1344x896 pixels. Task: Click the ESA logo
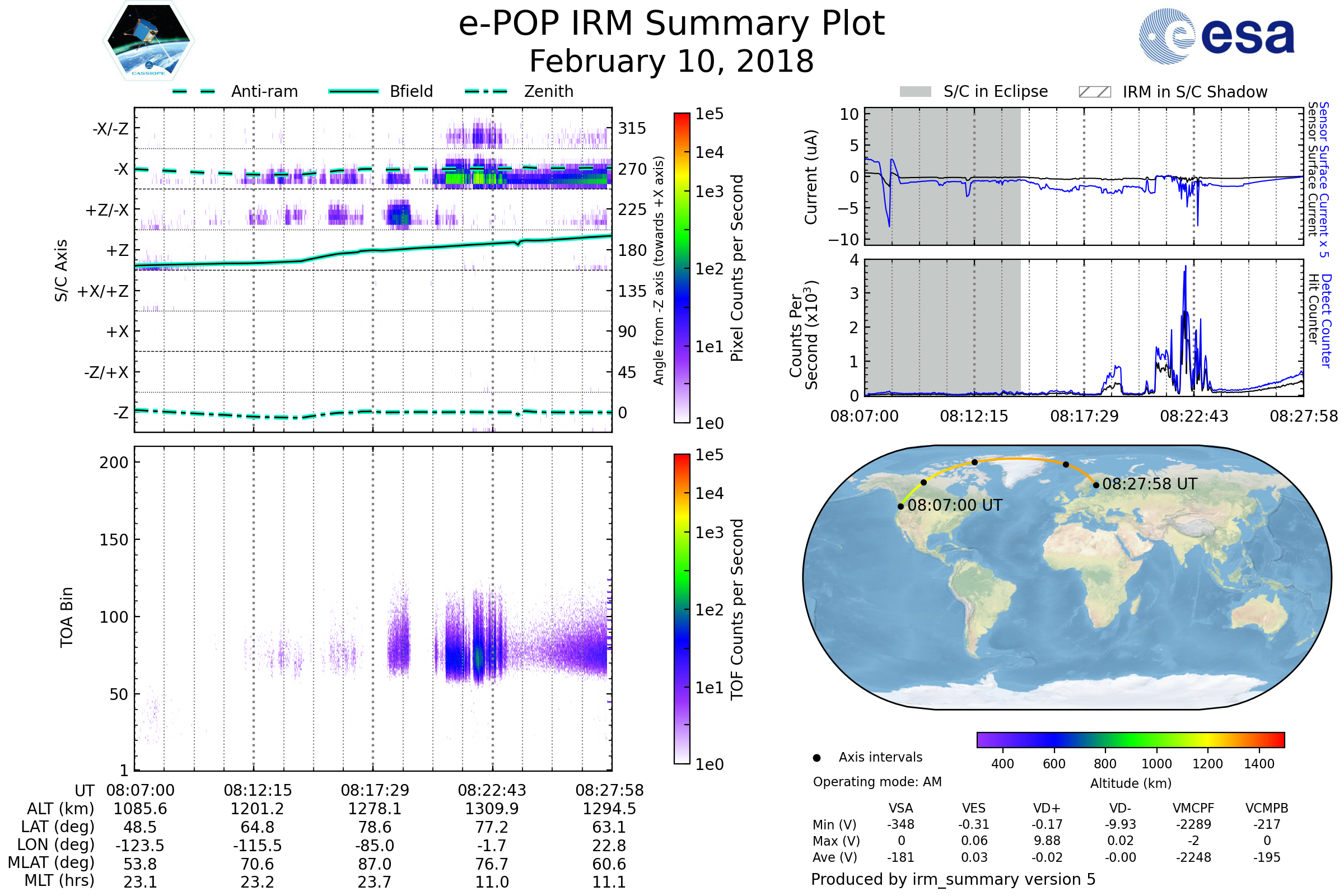click(1217, 35)
